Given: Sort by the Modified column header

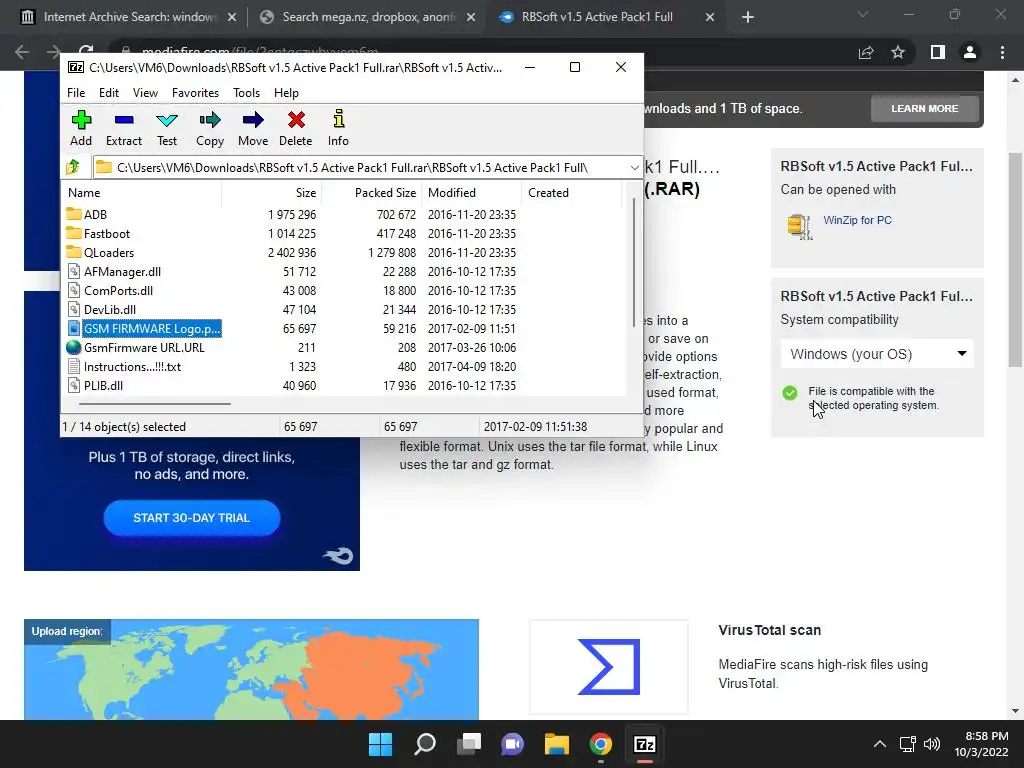Looking at the screenshot, I should tap(472, 193).
